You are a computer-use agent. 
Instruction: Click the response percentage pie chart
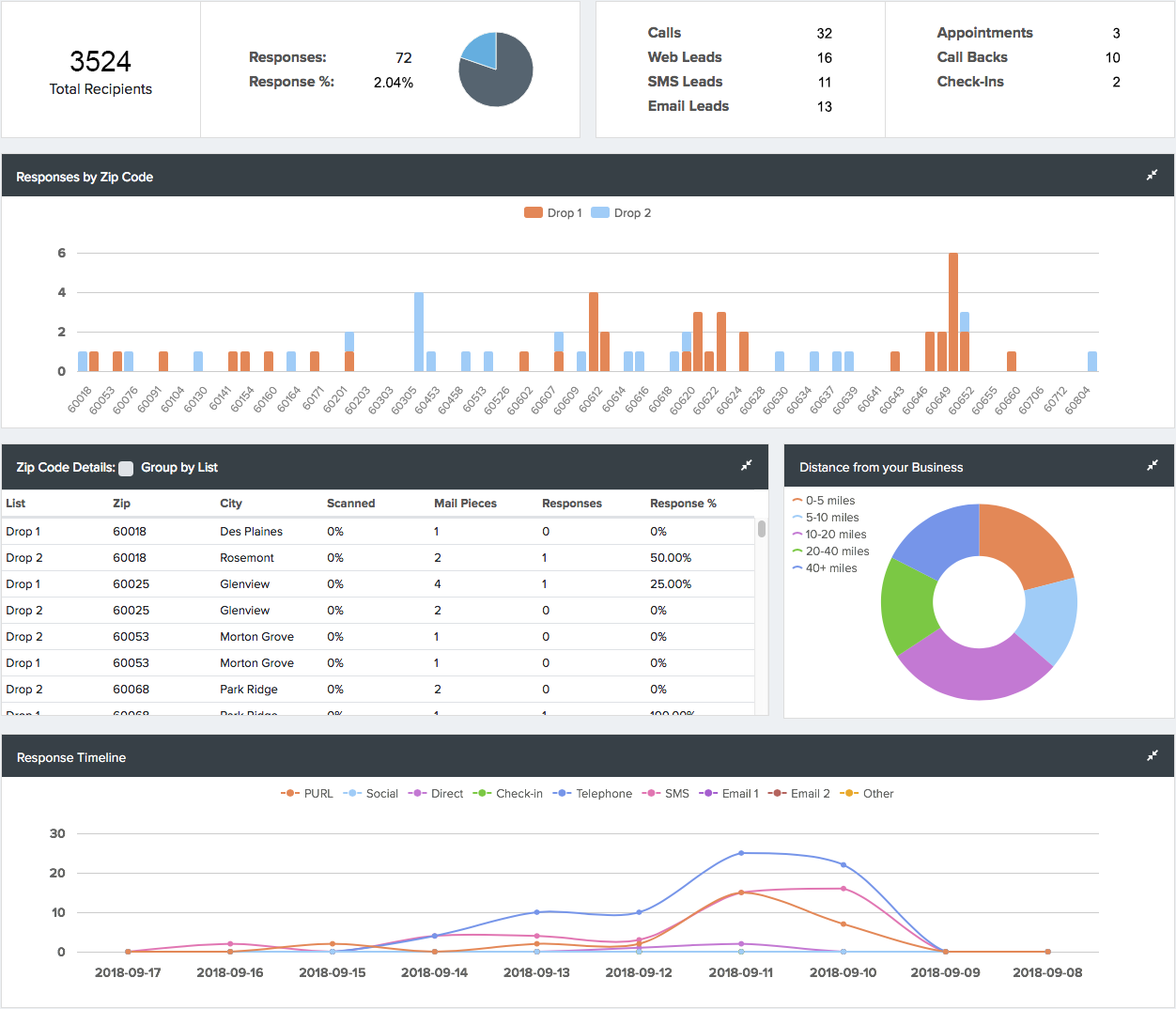[x=496, y=70]
